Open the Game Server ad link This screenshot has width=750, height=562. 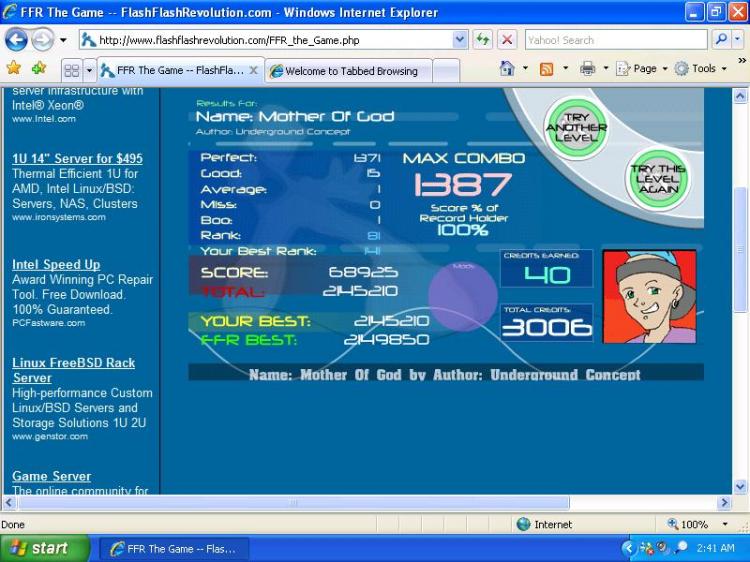pos(52,476)
